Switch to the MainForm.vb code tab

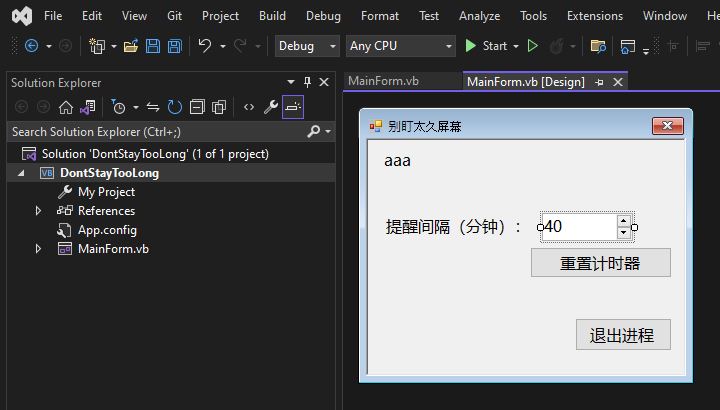click(x=383, y=81)
